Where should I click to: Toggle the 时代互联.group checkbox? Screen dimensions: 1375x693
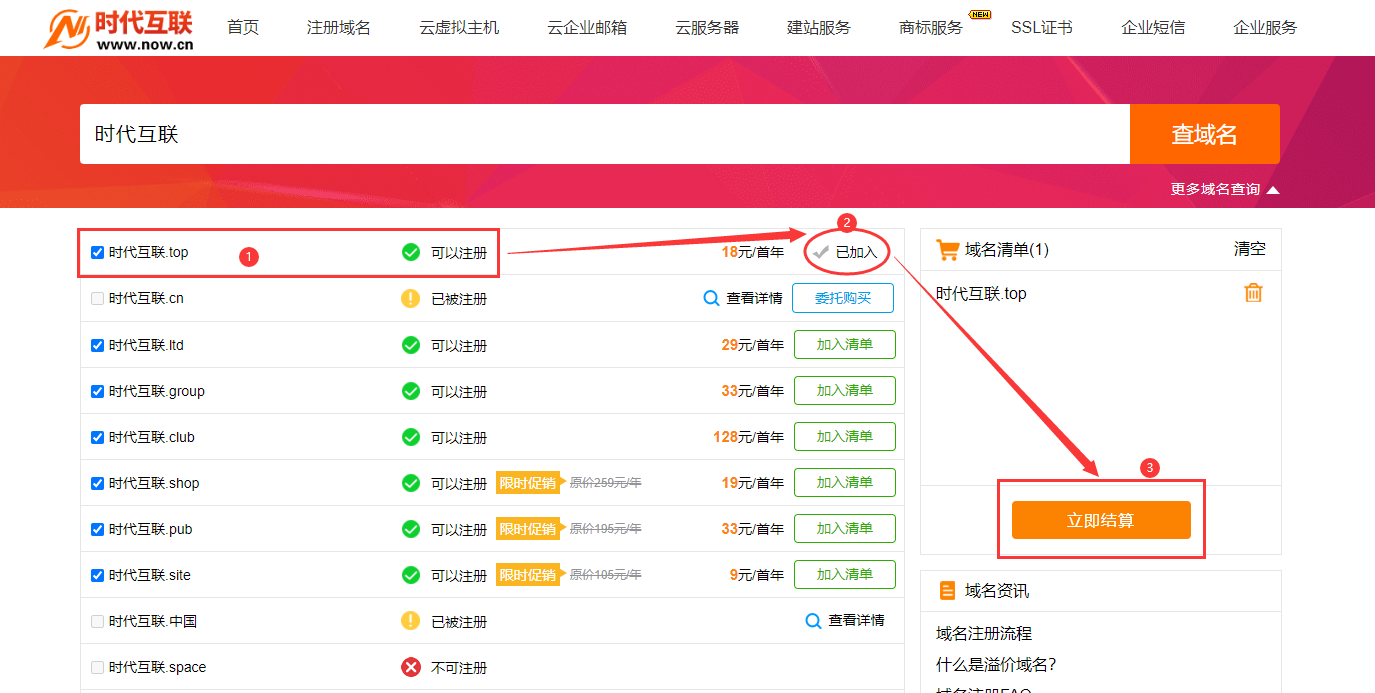pyautogui.click(x=97, y=391)
